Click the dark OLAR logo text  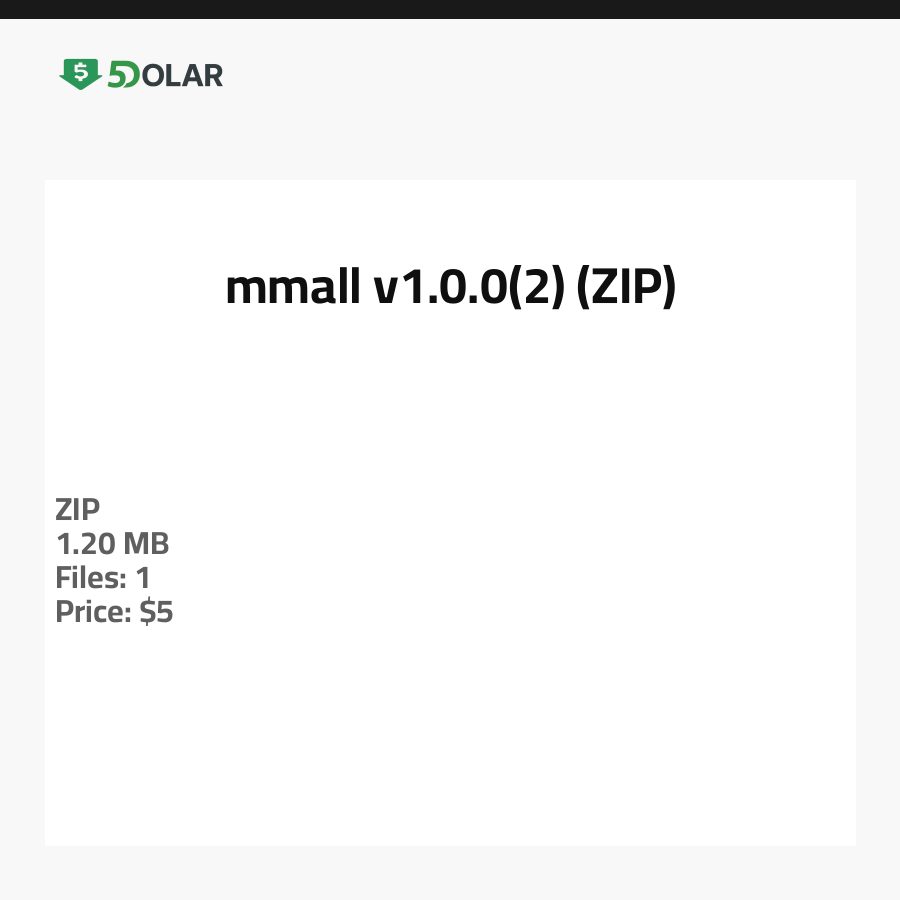182,75
